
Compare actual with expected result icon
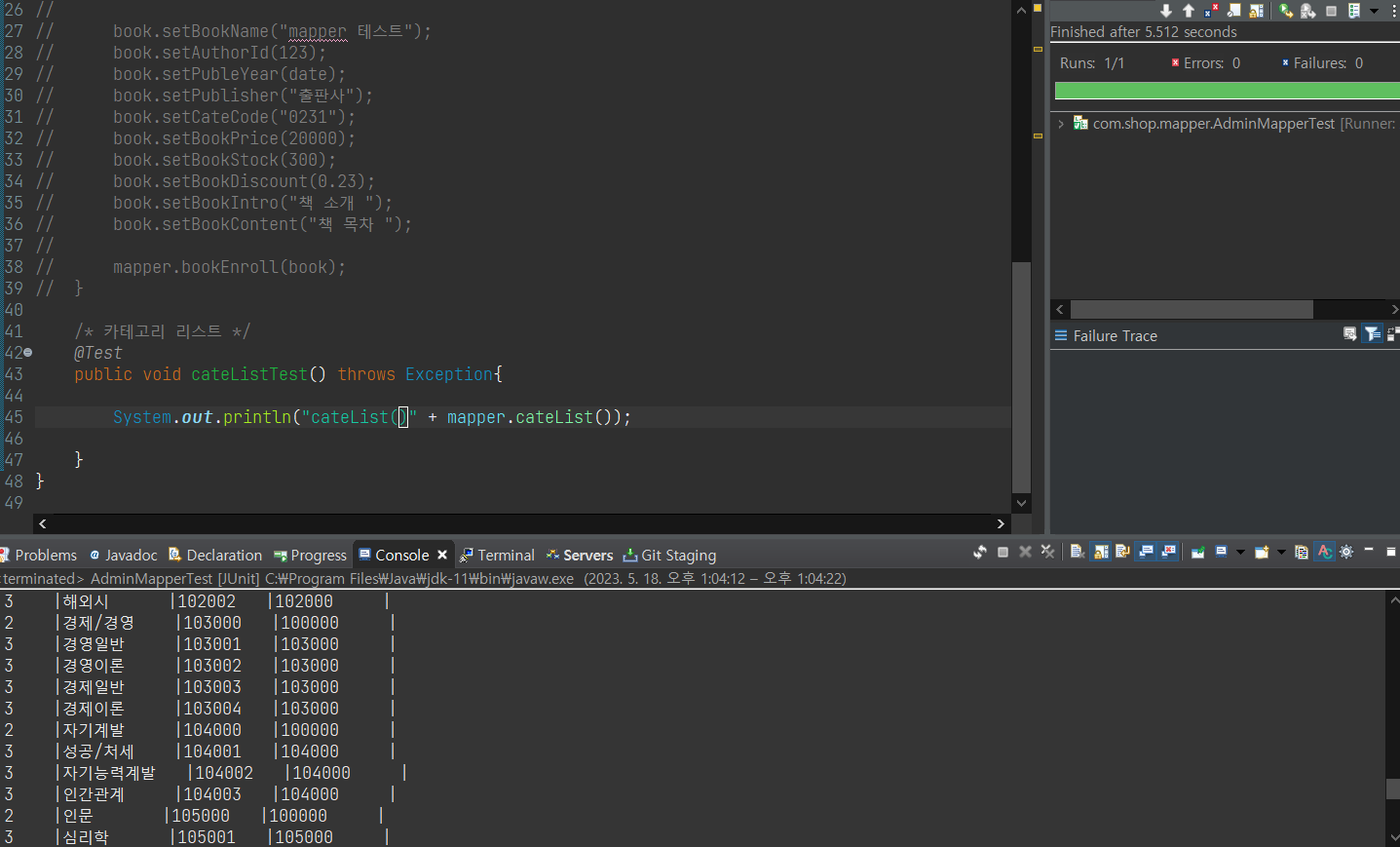click(1393, 334)
